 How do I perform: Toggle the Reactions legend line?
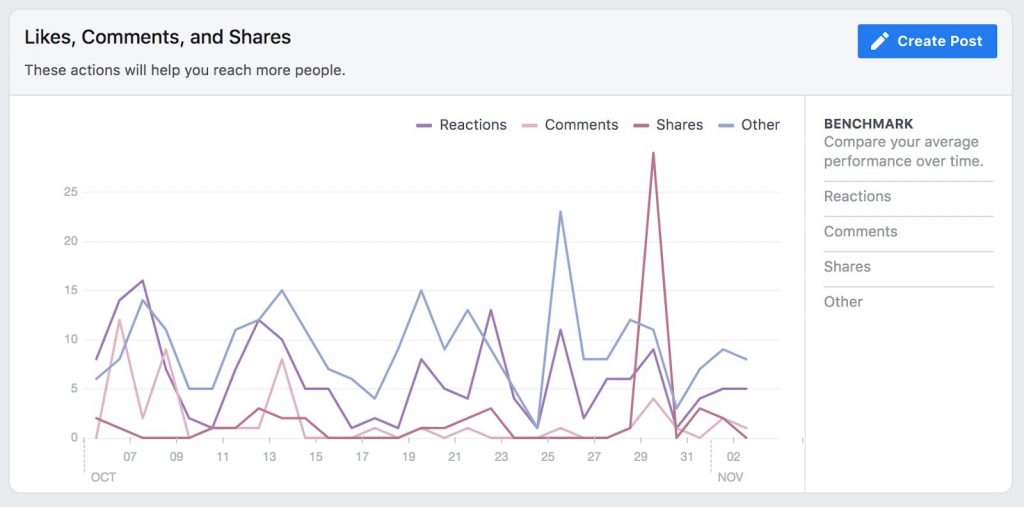[x=462, y=125]
